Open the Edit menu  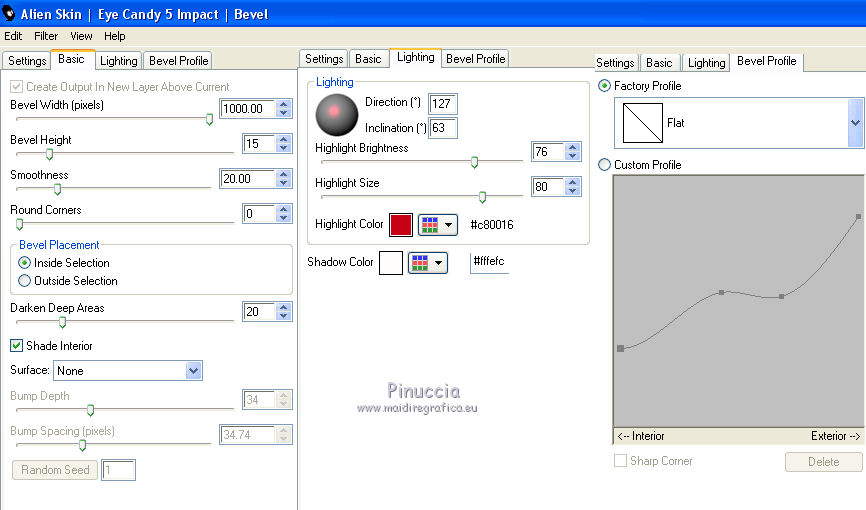coord(13,36)
